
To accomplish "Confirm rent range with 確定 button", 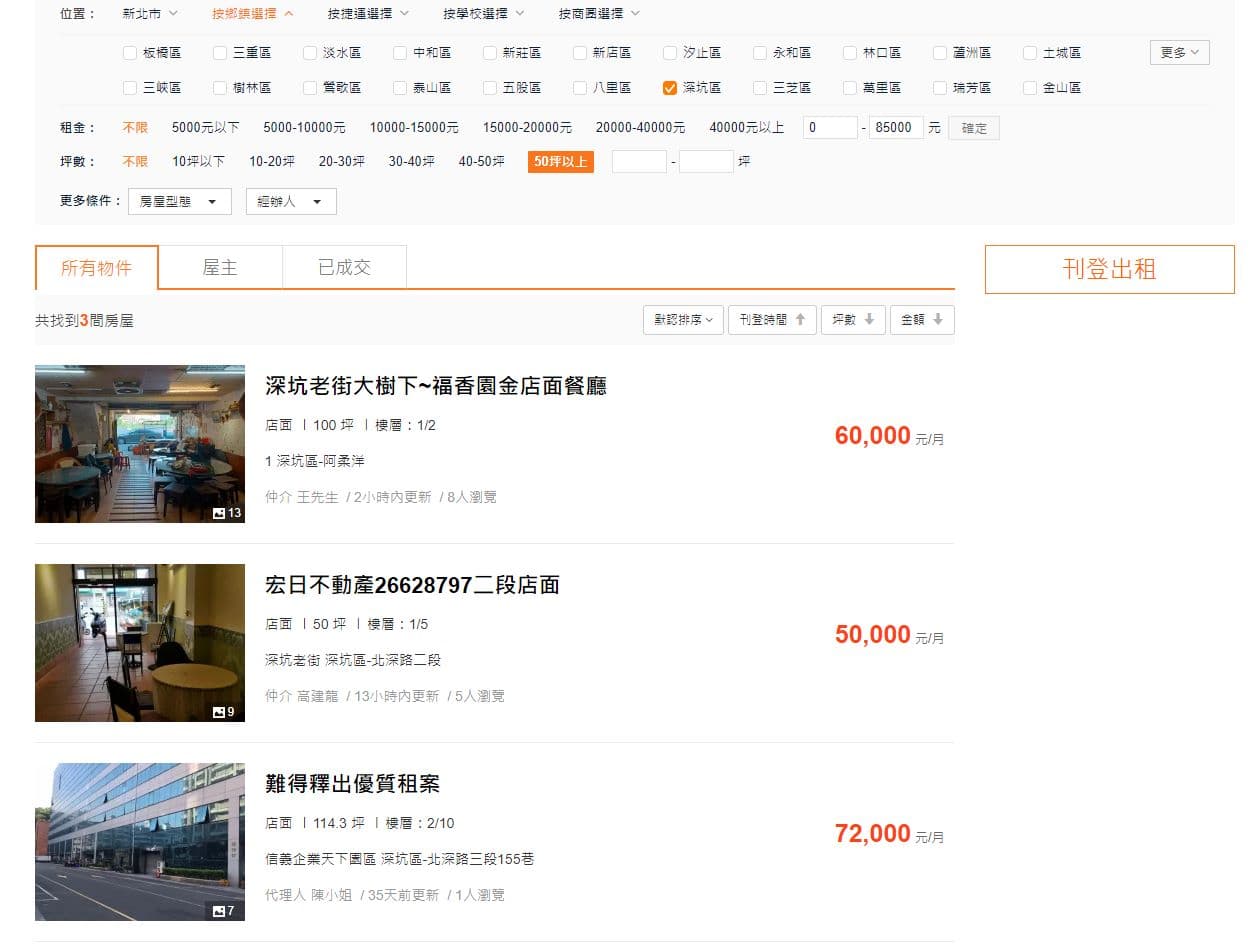I will (x=974, y=128).
